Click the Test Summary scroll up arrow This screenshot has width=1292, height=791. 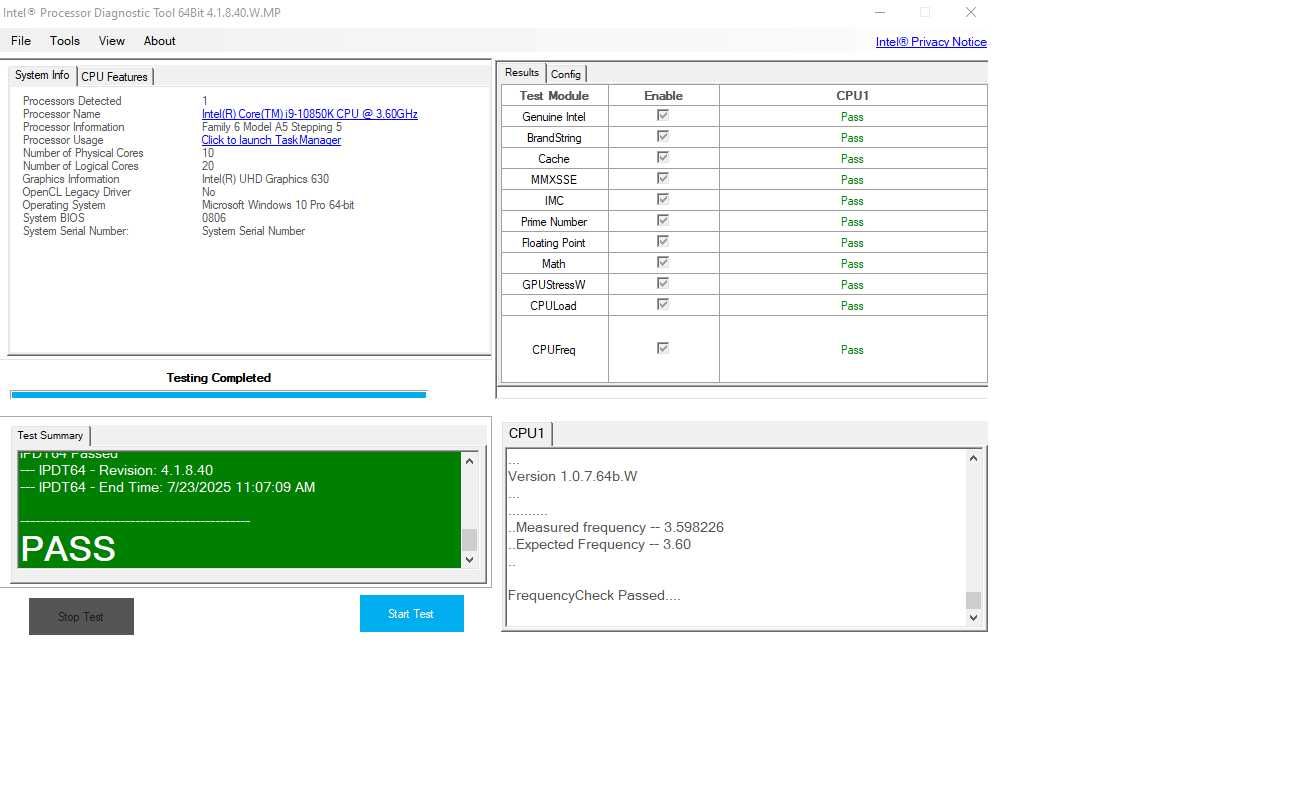point(469,461)
